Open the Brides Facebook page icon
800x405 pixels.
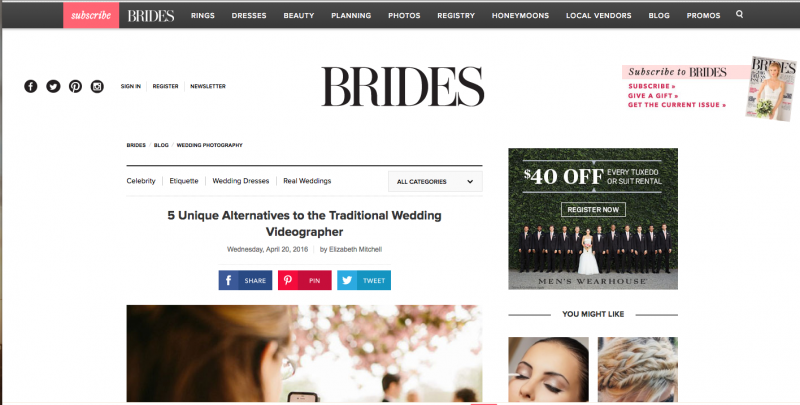(31, 86)
